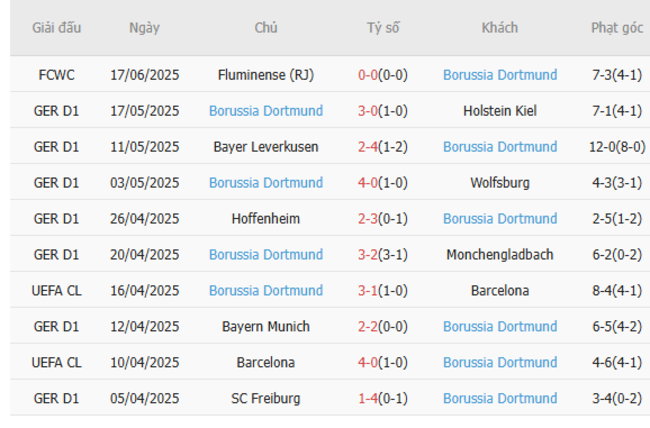Click the Borussia Dortmund link against SC Freiburg

point(500,399)
